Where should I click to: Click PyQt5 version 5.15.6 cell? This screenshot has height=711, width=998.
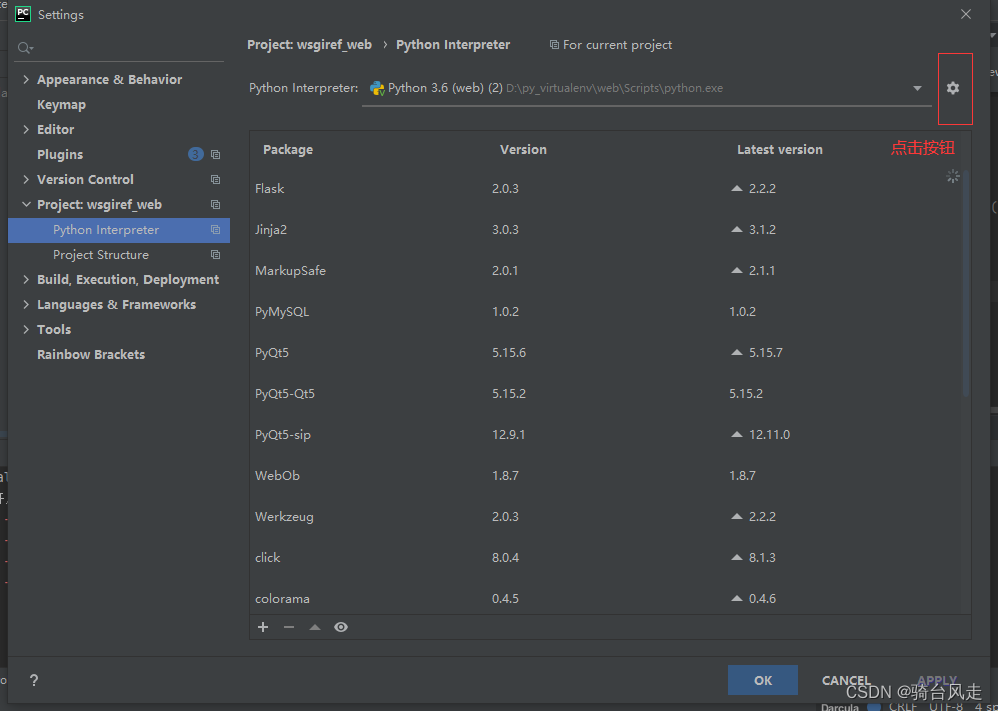(x=509, y=352)
